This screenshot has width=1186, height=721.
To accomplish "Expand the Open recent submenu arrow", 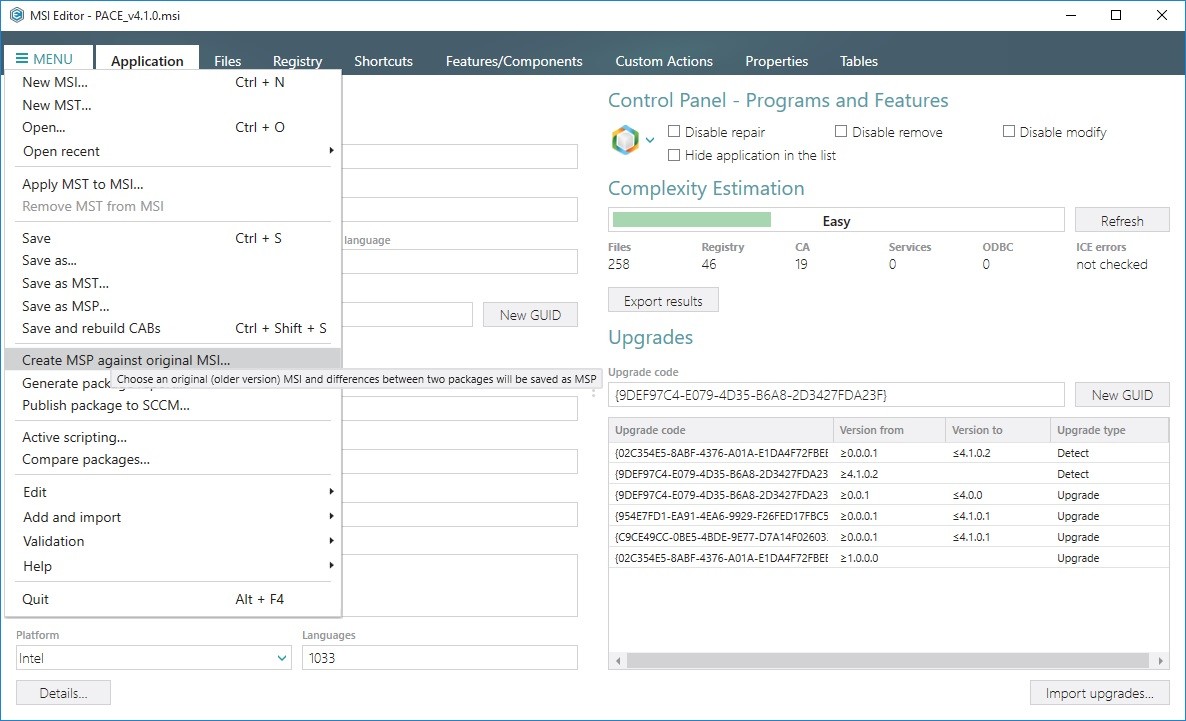I will coord(331,151).
